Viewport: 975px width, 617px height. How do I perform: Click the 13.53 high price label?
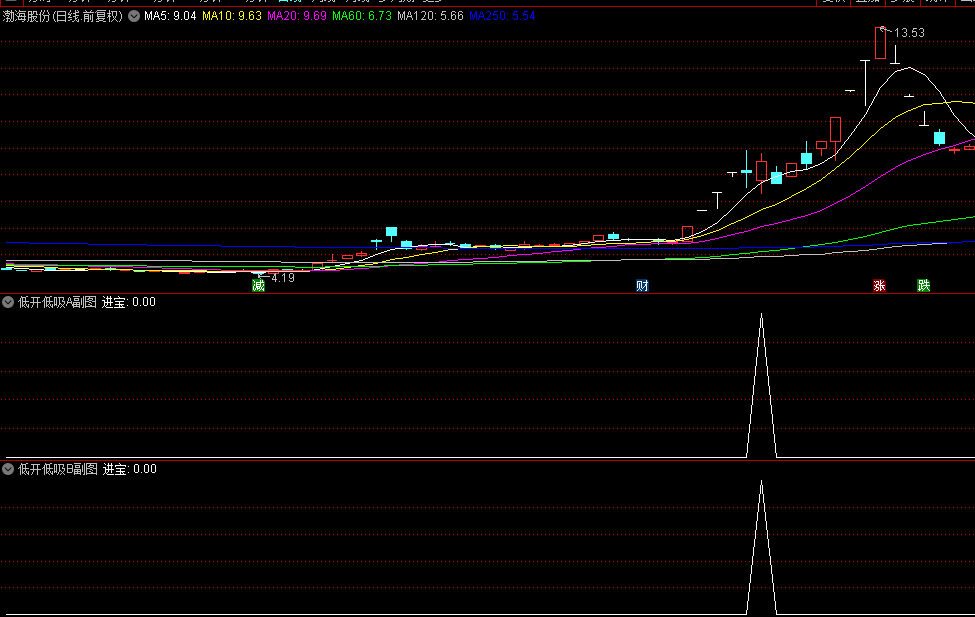(909, 33)
